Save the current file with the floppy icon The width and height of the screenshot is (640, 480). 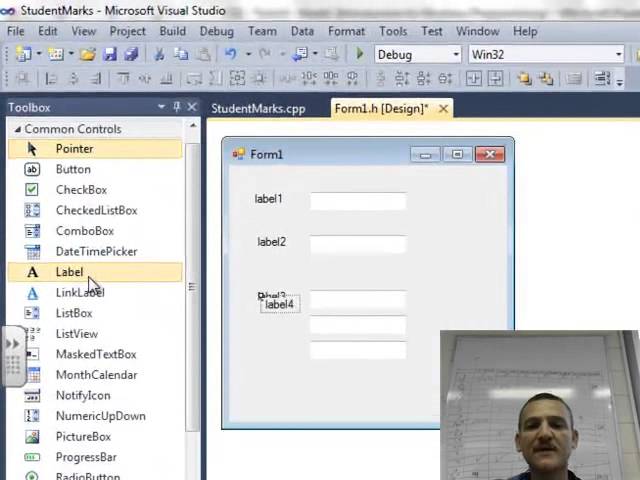click(x=110, y=54)
